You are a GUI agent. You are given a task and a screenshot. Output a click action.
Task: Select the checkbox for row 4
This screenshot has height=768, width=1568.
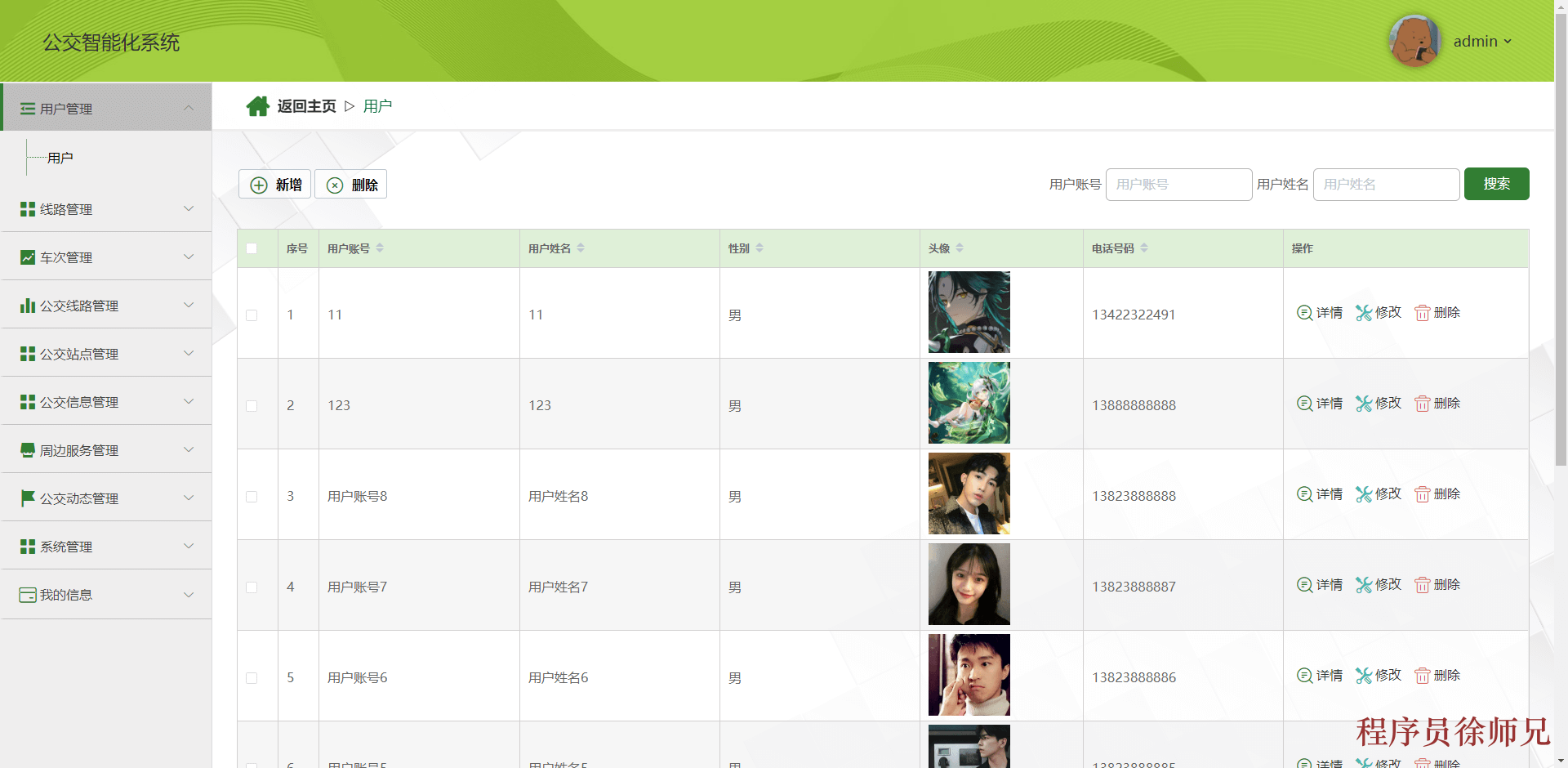252,587
